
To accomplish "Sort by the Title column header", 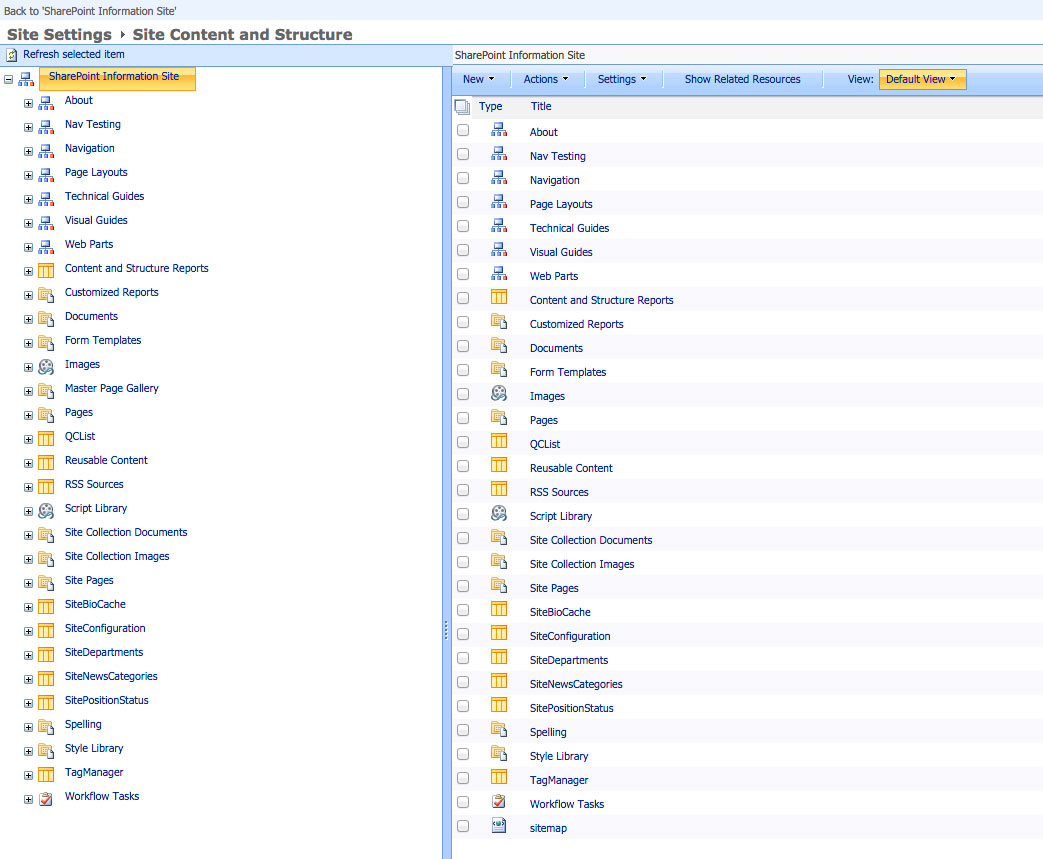I will coord(541,106).
